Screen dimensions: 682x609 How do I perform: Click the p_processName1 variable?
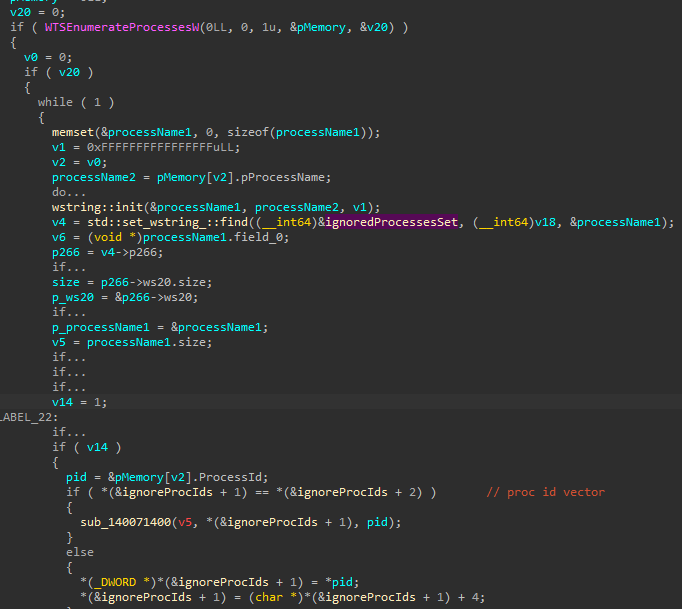(100, 327)
